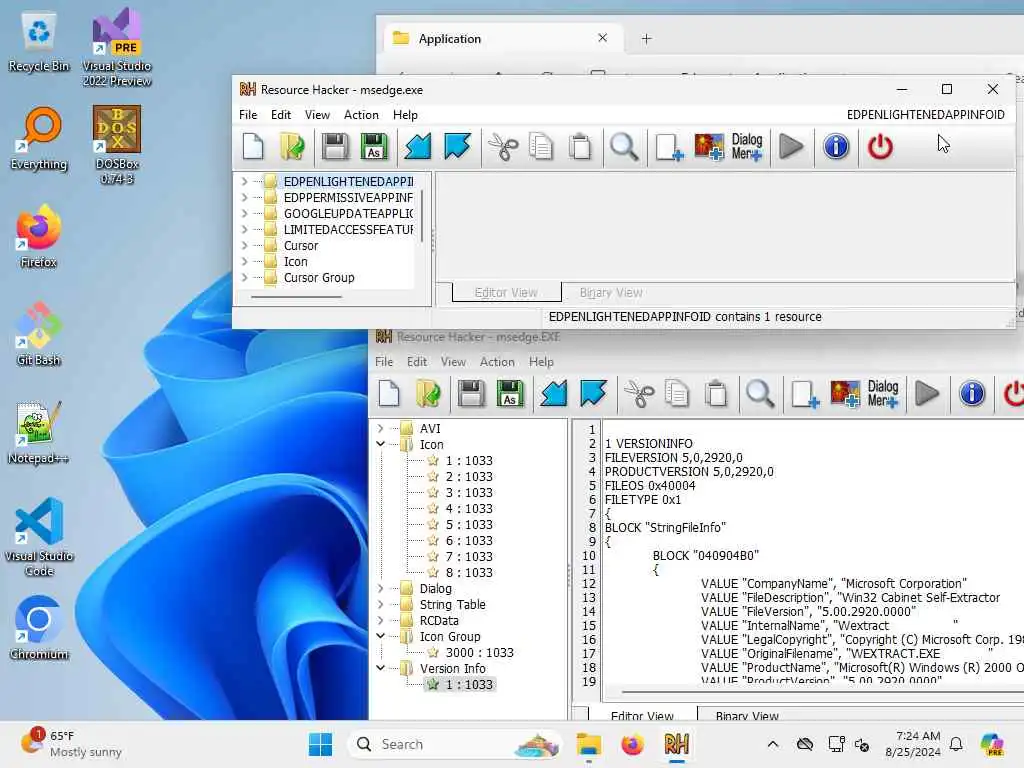Open File menu in front msedge.exe window

click(248, 115)
